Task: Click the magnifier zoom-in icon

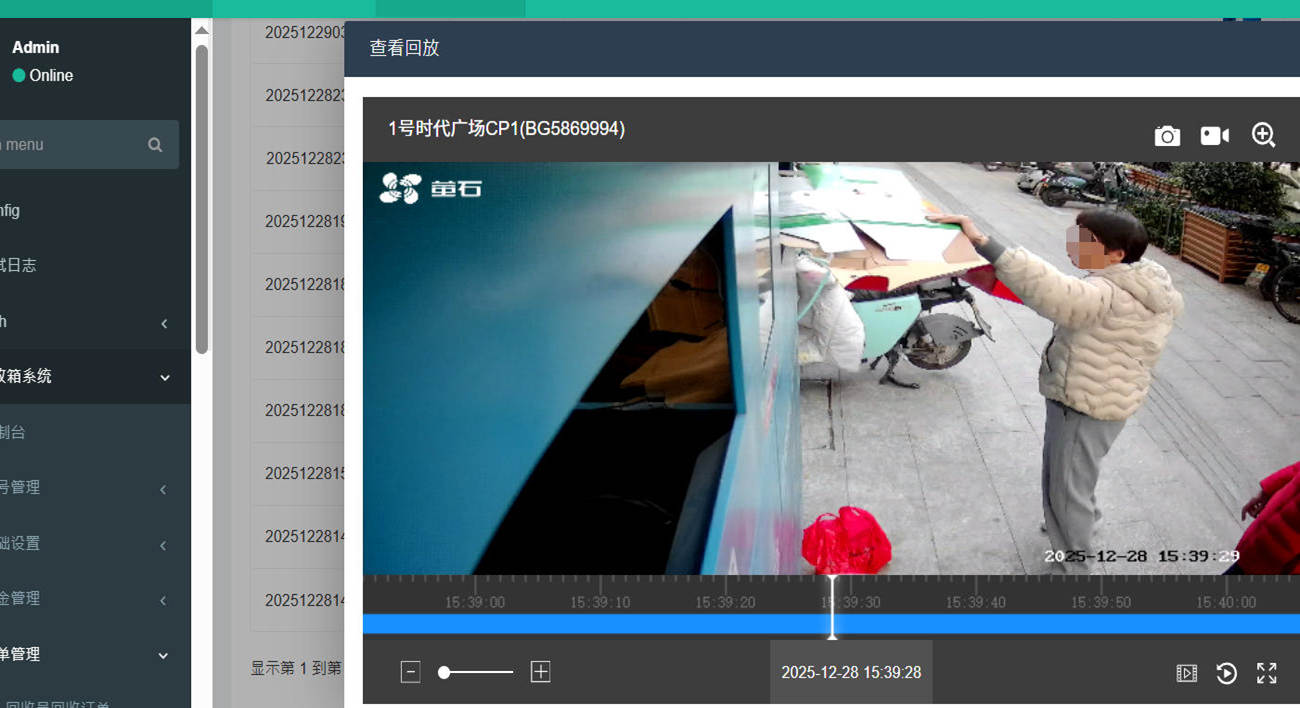Action: pos(1263,135)
